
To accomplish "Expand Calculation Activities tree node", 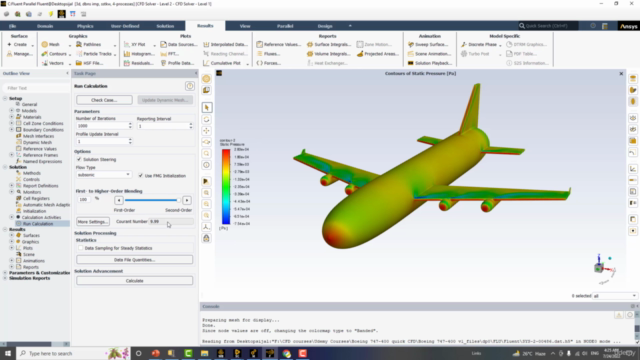I will pyautogui.click(x=12, y=217).
